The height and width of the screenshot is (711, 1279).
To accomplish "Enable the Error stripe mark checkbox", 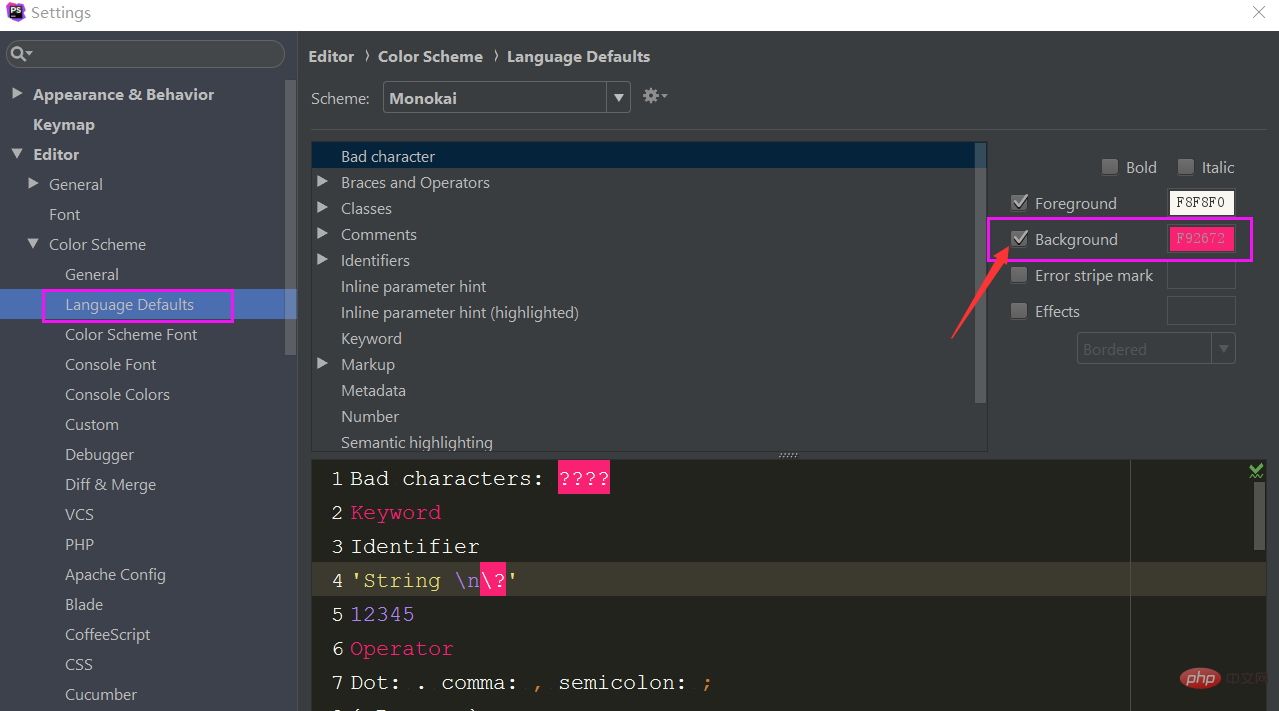I will tap(1019, 275).
